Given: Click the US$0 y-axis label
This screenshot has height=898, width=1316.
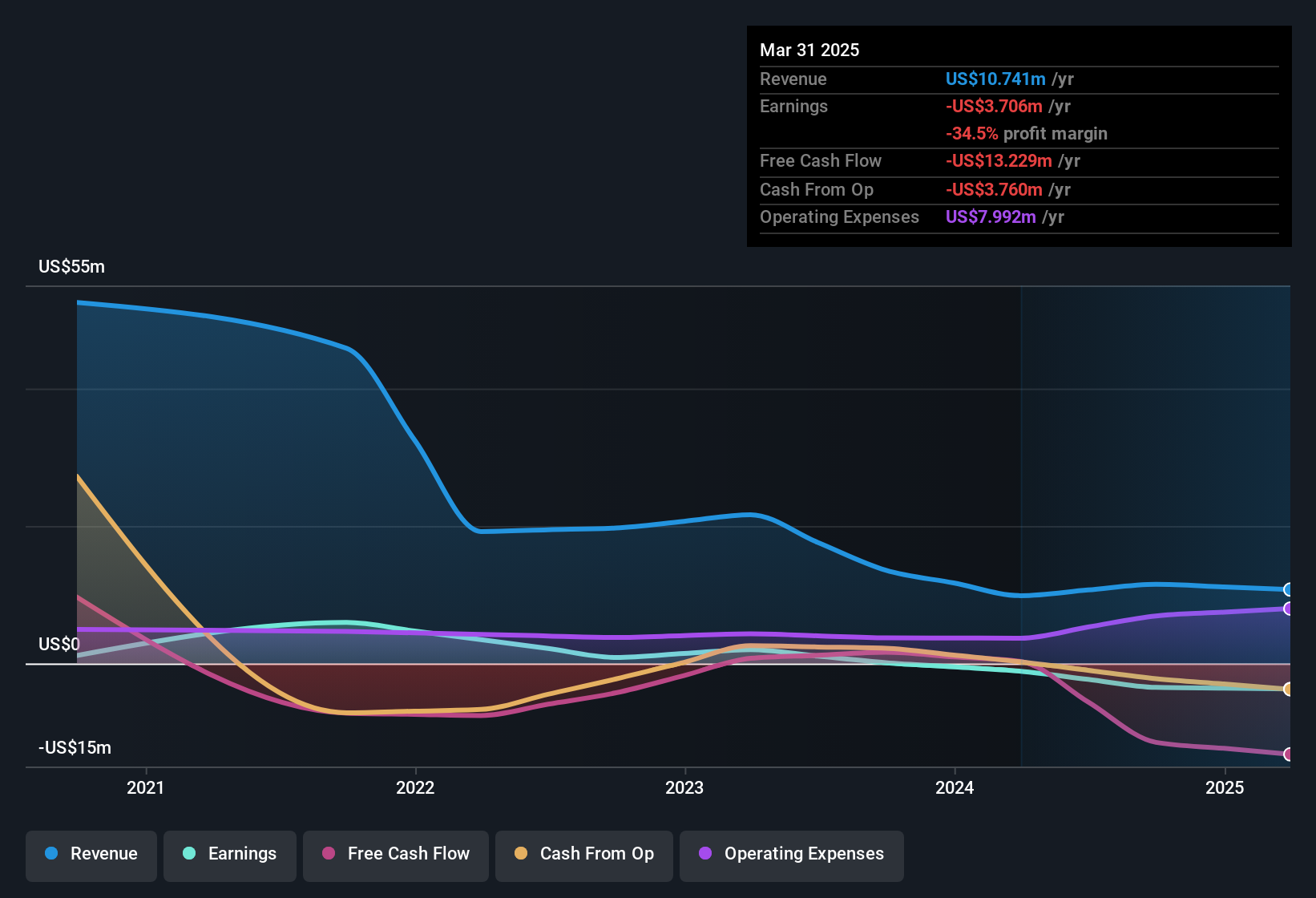Looking at the screenshot, I should 59,645.
